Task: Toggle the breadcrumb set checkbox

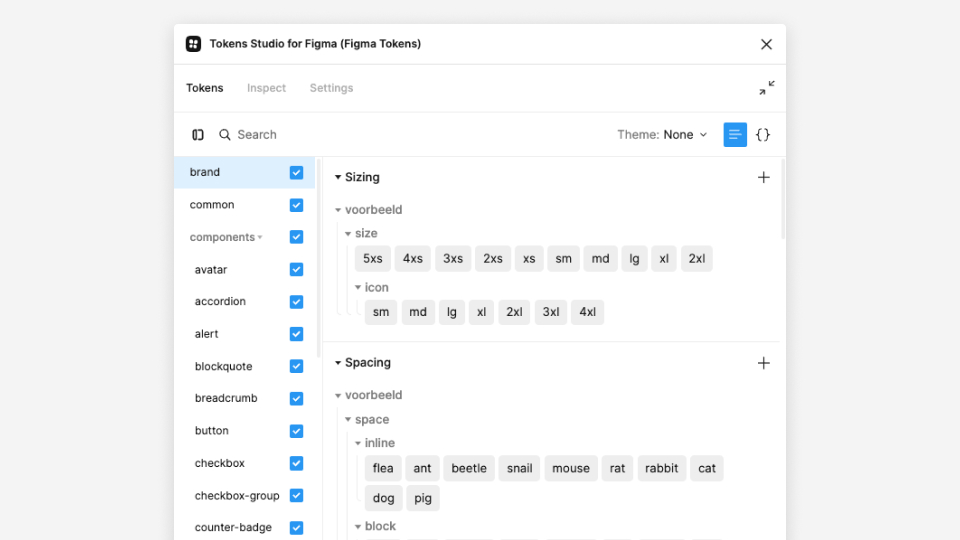Action: [296, 399]
